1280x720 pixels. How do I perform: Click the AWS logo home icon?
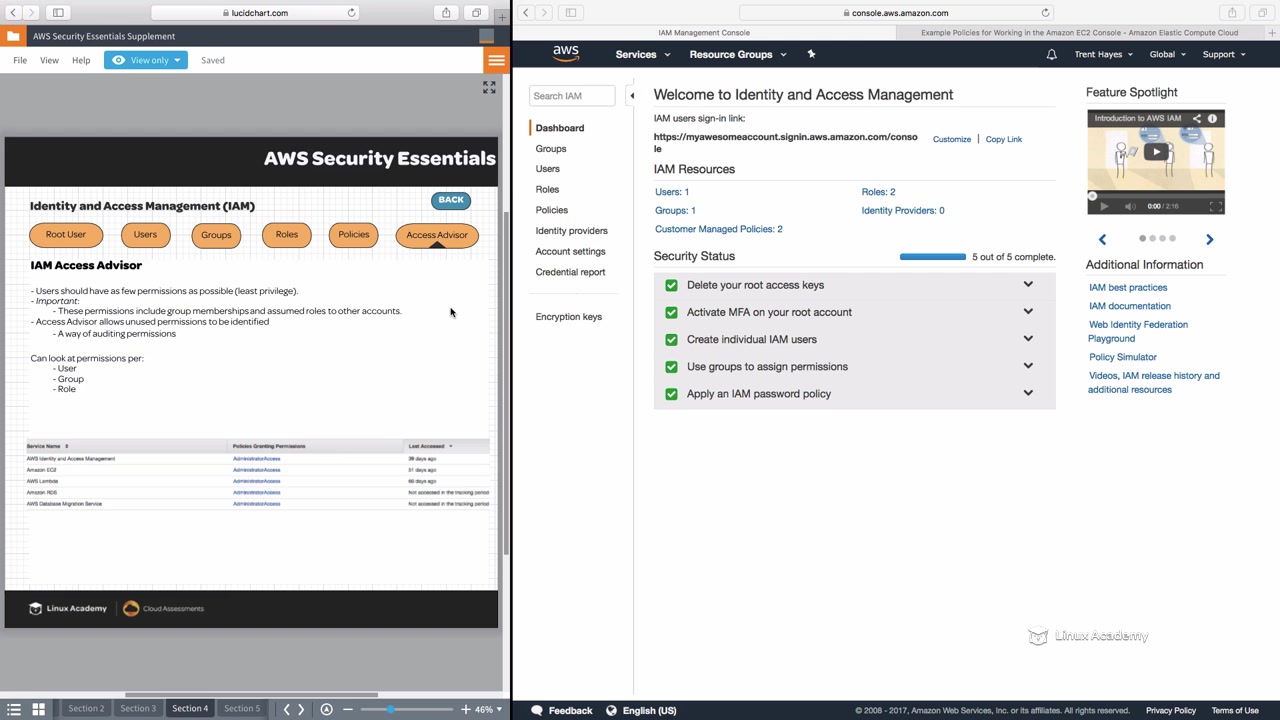566,54
